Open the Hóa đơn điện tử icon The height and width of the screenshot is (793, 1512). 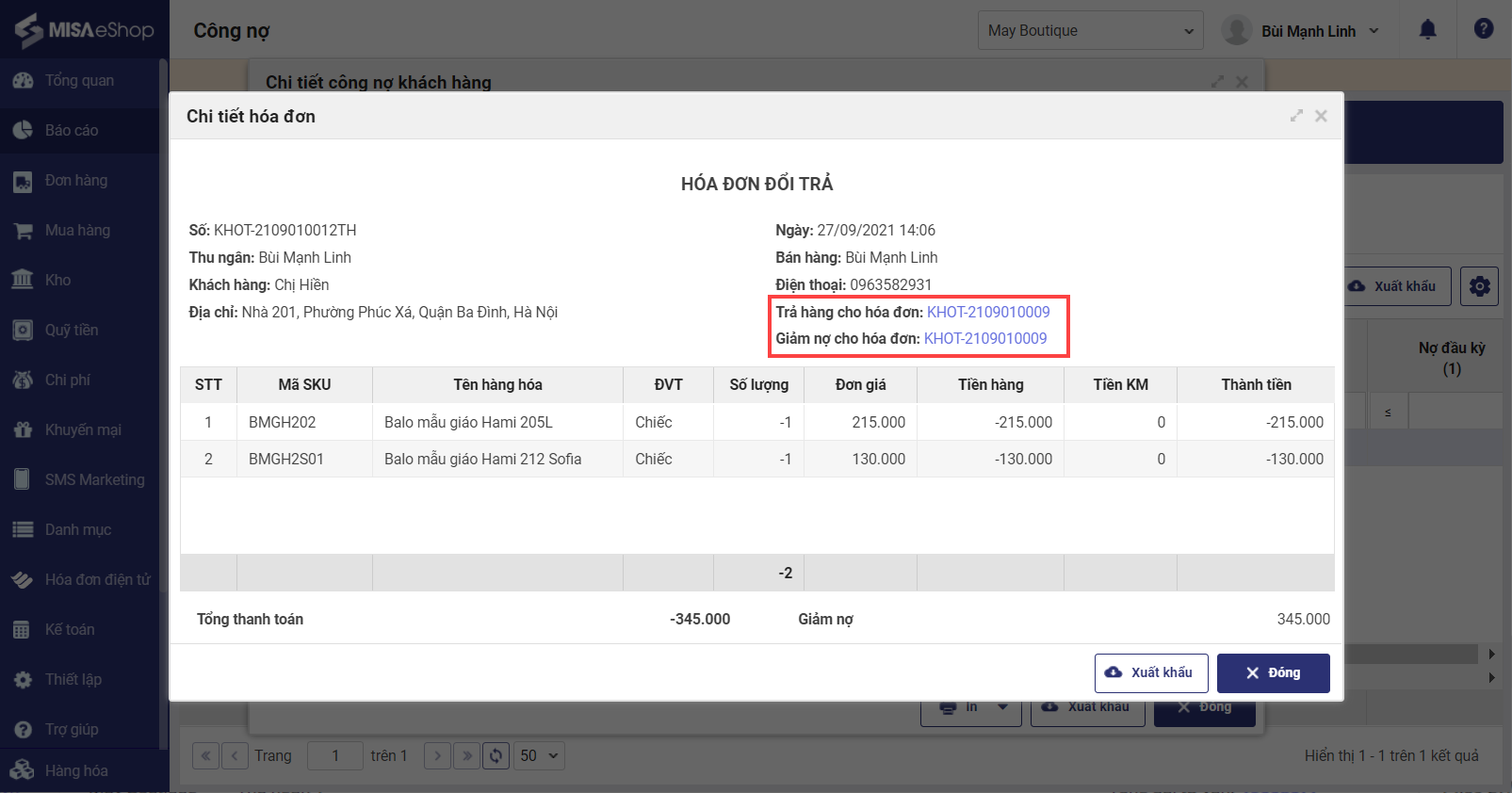[23, 579]
